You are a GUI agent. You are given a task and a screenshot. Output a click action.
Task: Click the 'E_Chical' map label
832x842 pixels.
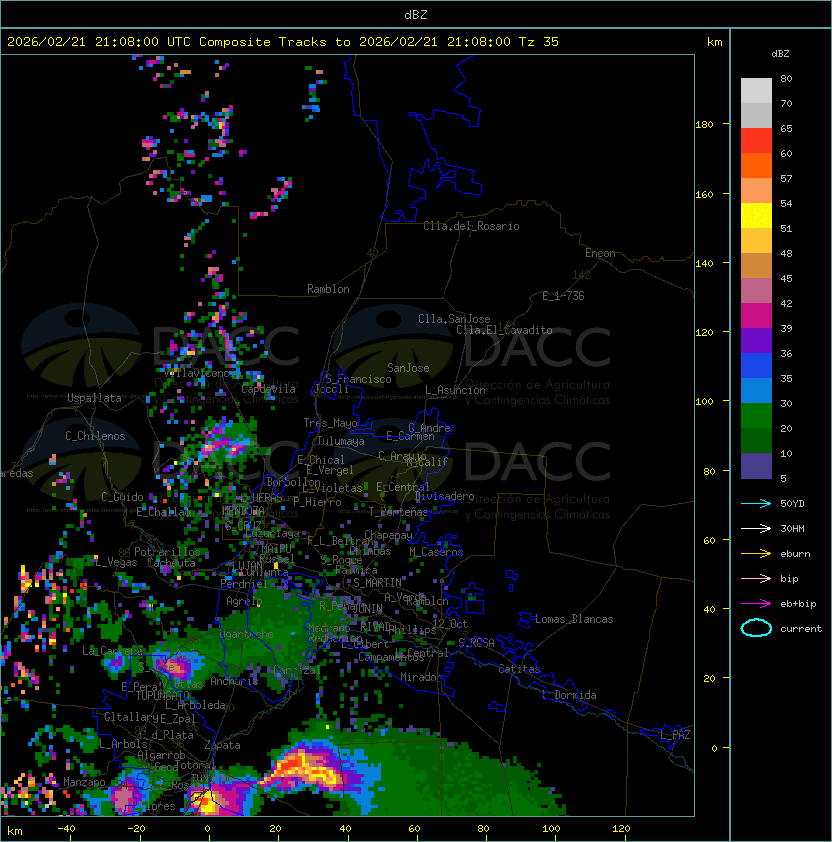321,460
